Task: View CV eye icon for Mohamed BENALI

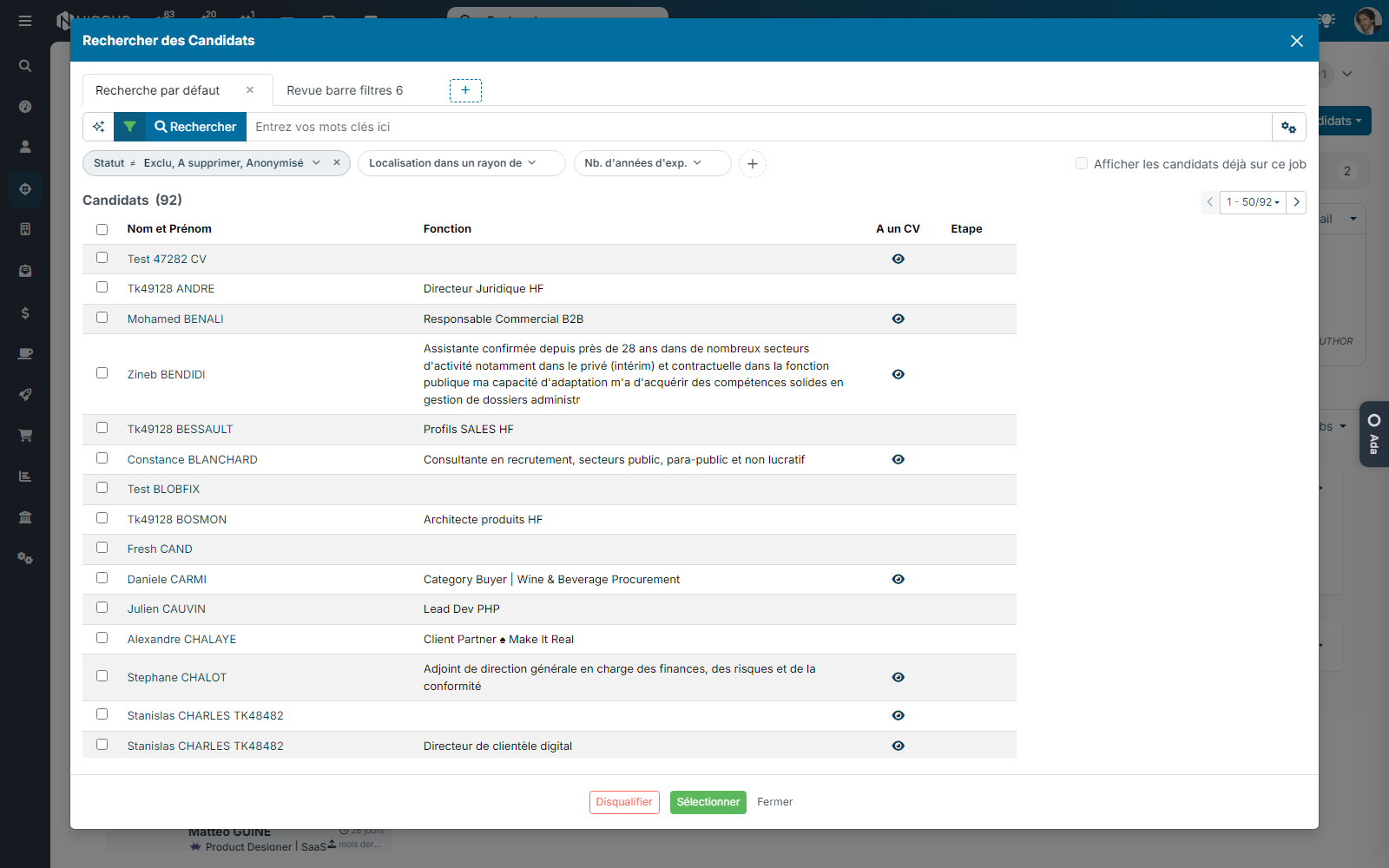Action: (x=899, y=319)
